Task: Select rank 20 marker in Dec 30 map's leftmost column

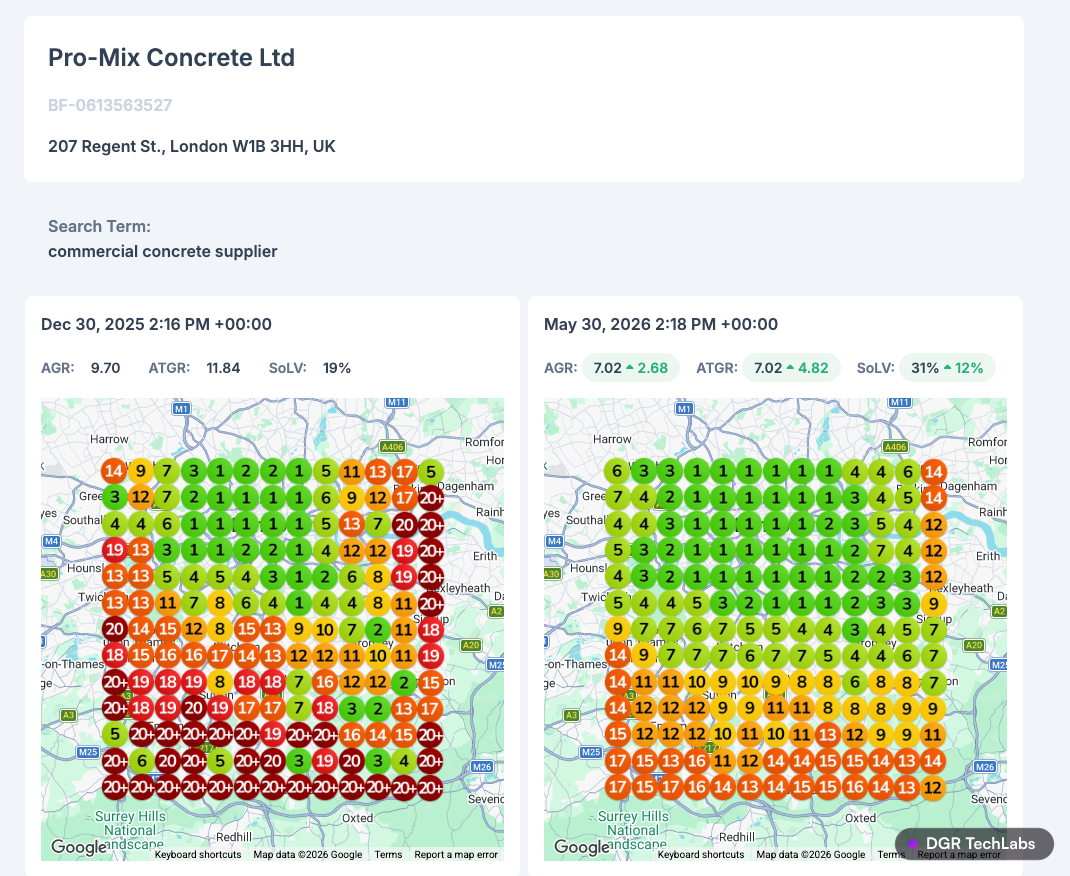Action: point(115,629)
